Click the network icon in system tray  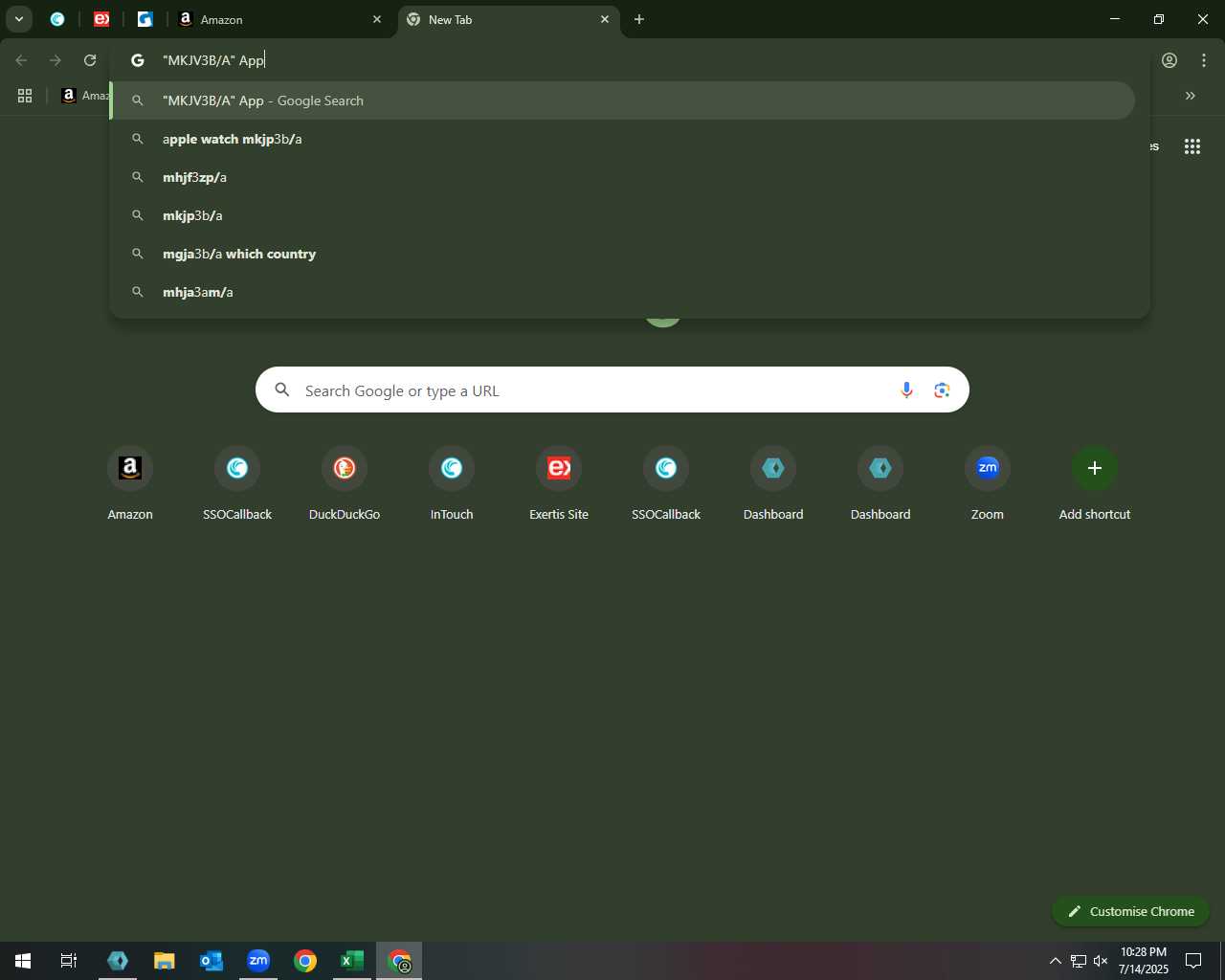[x=1079, y=961]
